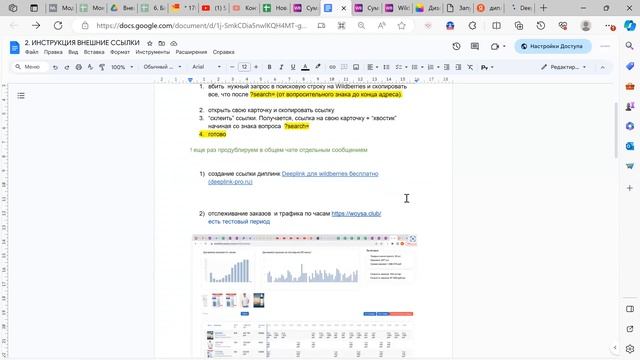Open the woysa.club link
640x360 pixels.
point(356,213)
